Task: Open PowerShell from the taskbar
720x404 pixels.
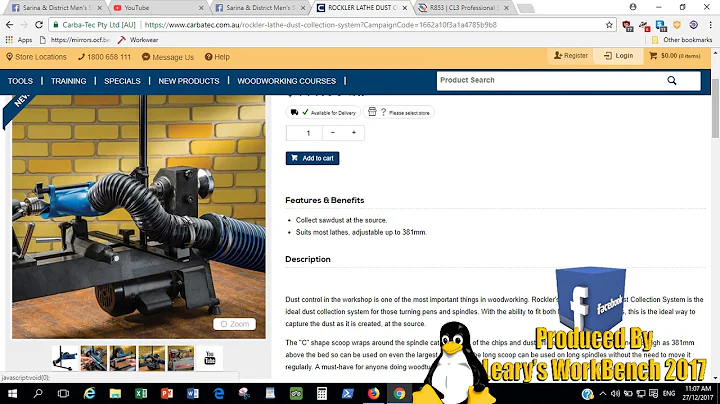Action: click(x=348, y=393)
